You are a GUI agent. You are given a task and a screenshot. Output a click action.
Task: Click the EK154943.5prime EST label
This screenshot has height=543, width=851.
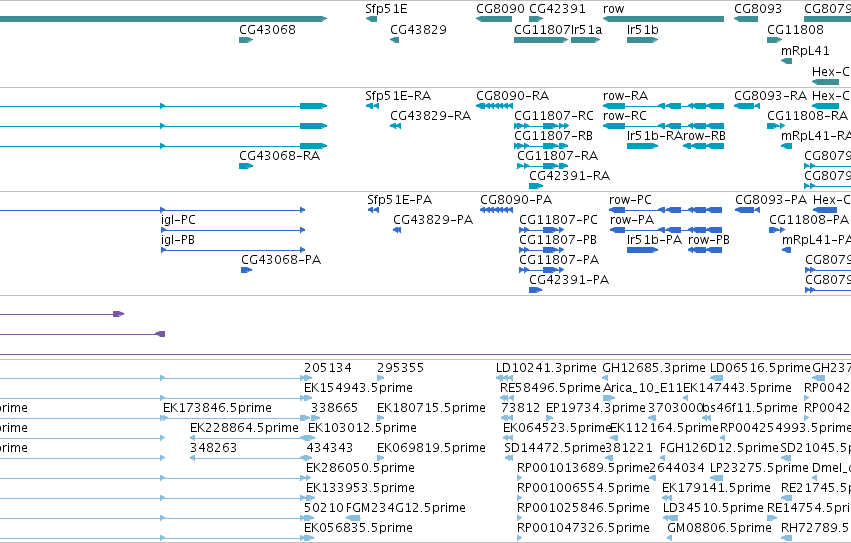coord(358,388)
